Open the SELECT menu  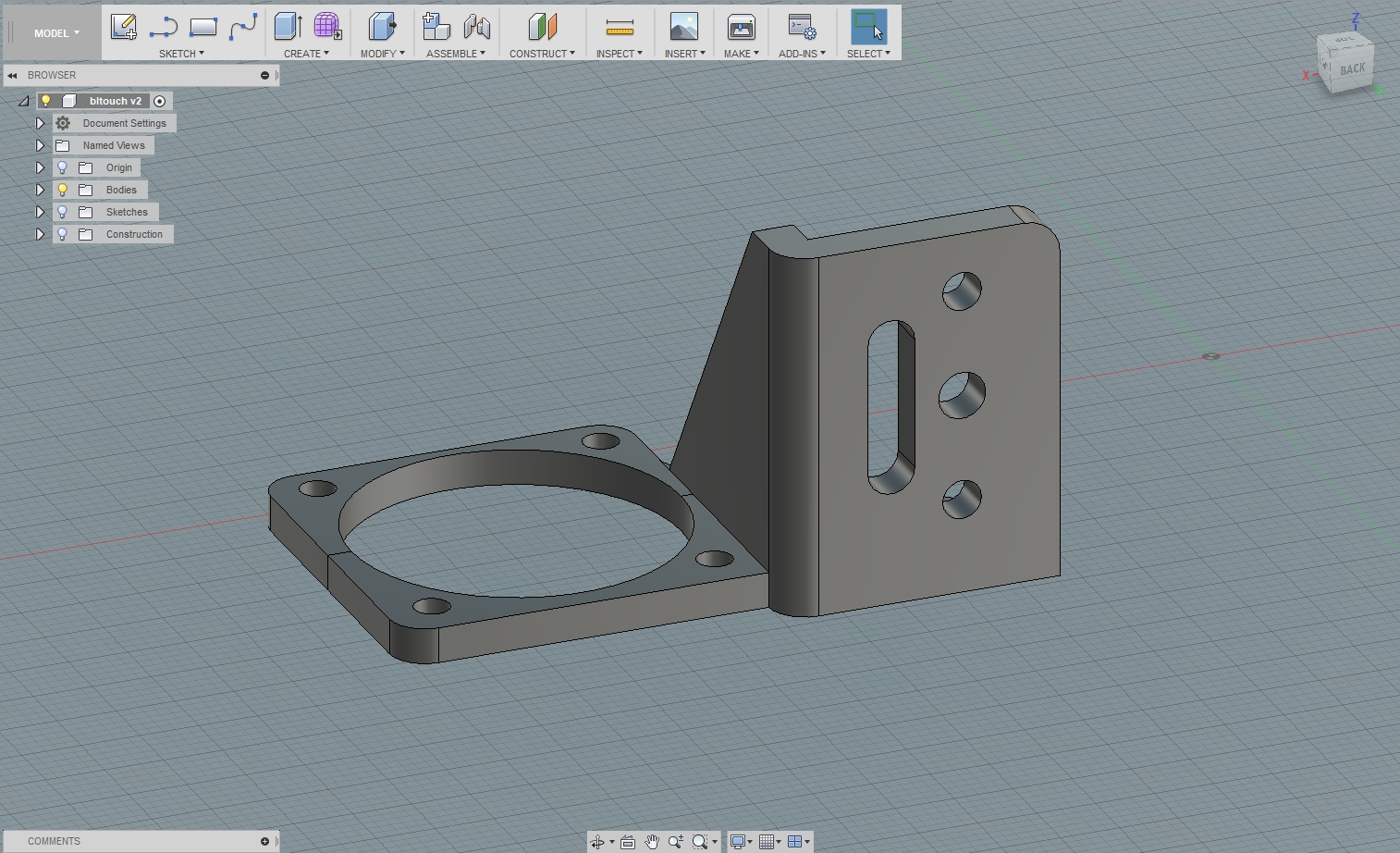point(868,54)
